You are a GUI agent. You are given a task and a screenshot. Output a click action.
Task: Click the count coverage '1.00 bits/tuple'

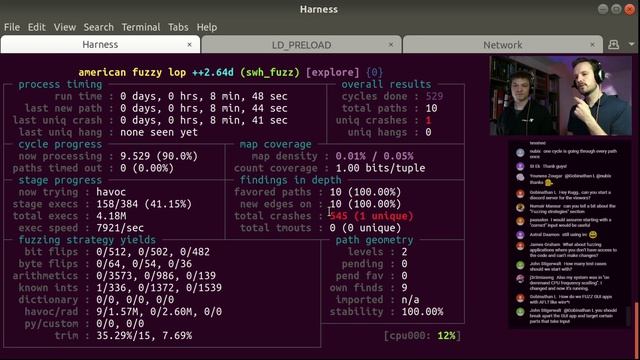(380, 168)
